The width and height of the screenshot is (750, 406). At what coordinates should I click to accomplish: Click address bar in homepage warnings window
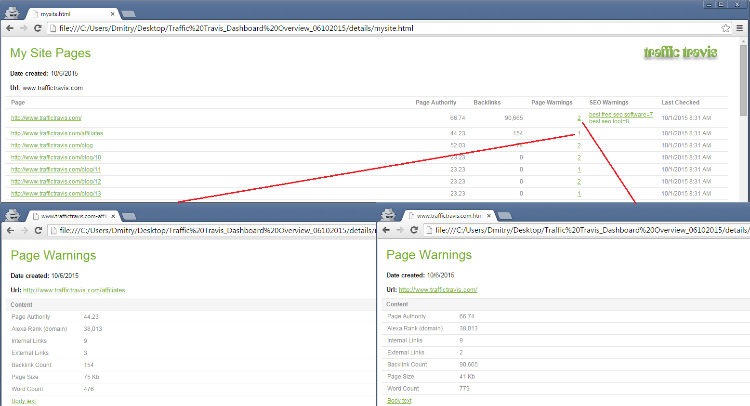pyautogui.click(x=587, y=230)
